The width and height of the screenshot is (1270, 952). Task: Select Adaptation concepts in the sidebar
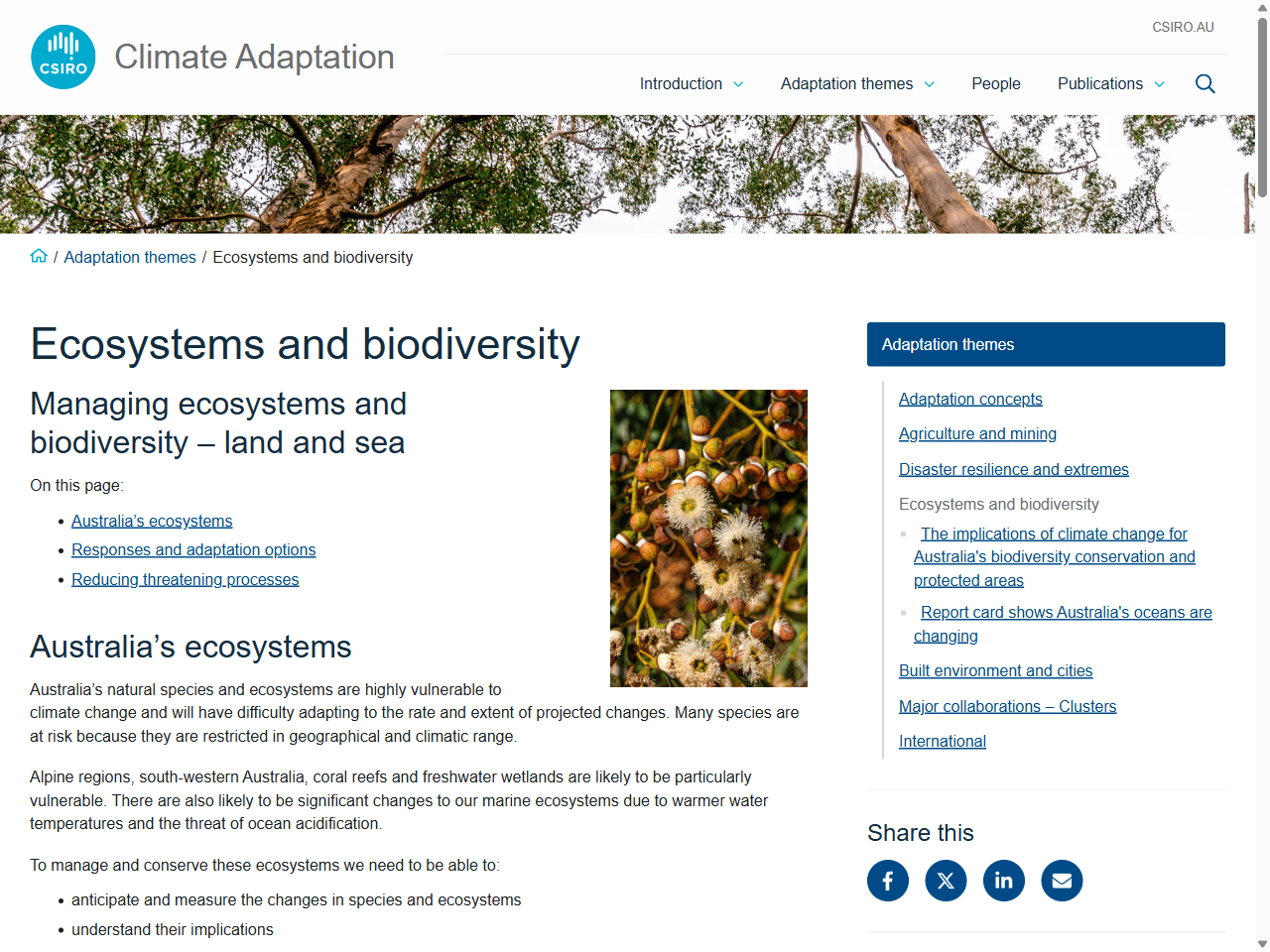(970, 399)
